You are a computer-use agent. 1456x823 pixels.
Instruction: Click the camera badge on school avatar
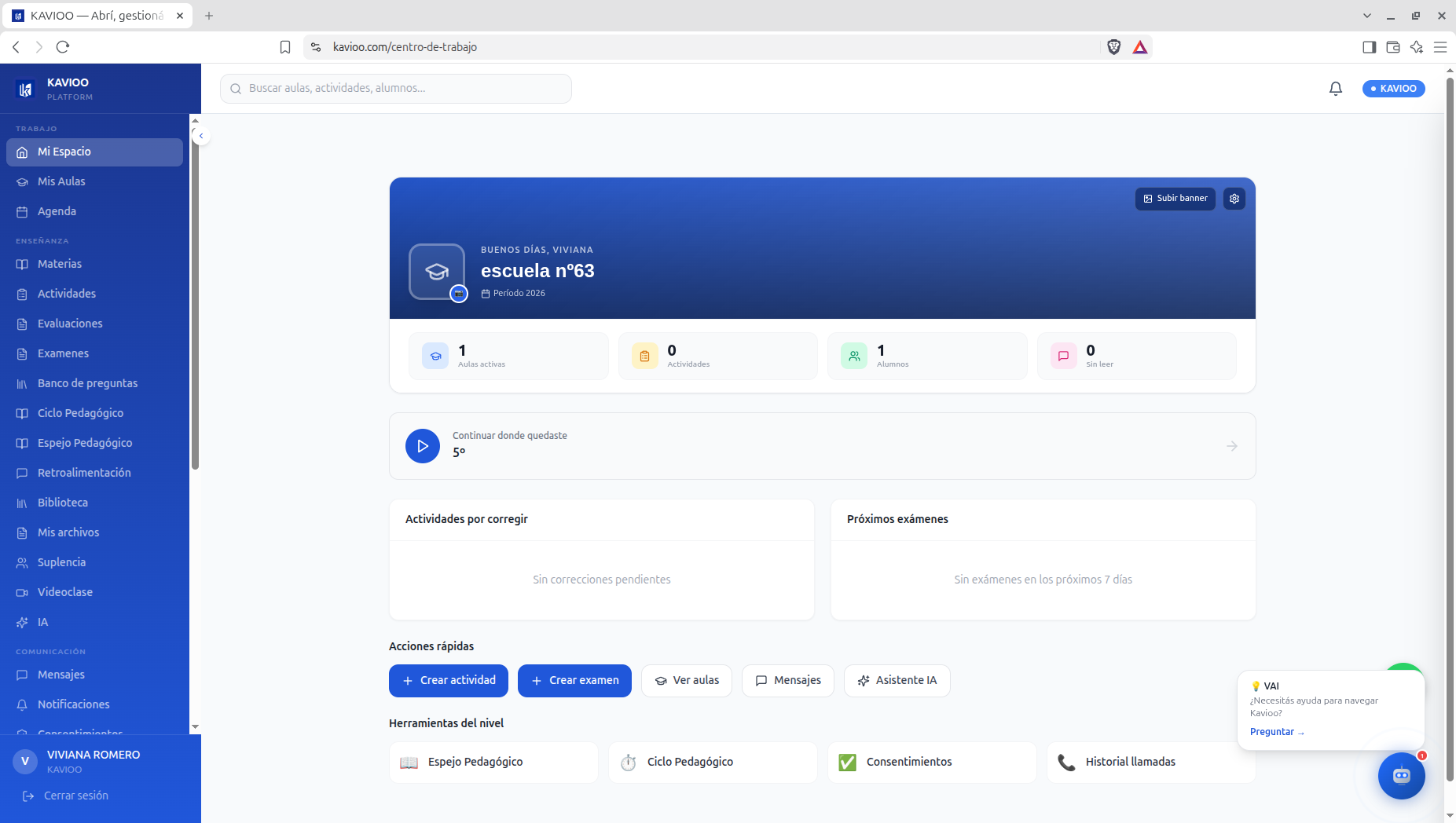[459, 294]
